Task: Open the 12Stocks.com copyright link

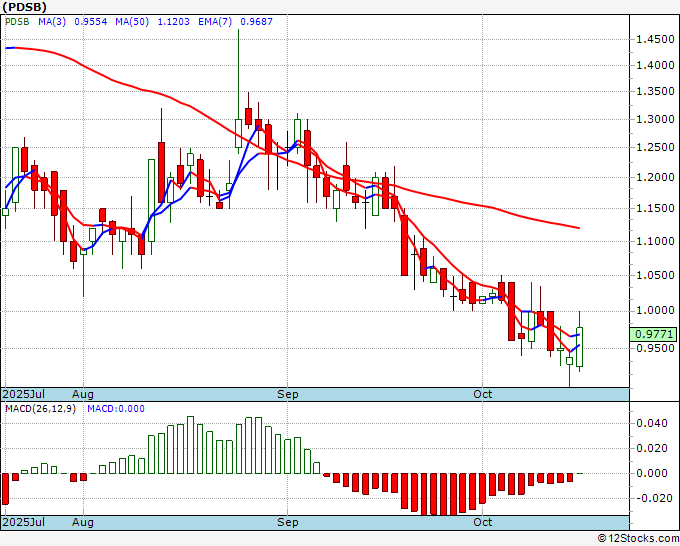Action: 638,538
